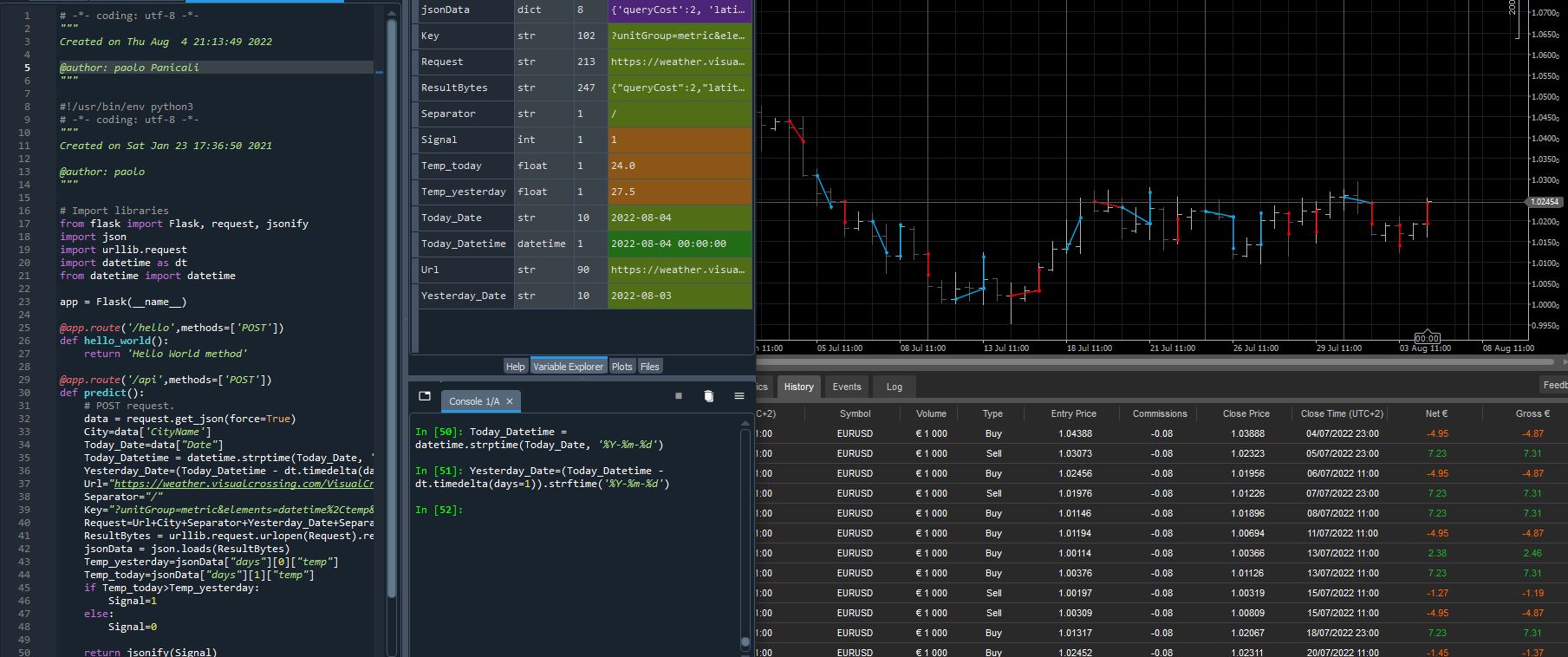The width and height of the screenshot is (1568, 657).
Task: Click the Temp_today value 24.0
Action: (x=623, y=166)
